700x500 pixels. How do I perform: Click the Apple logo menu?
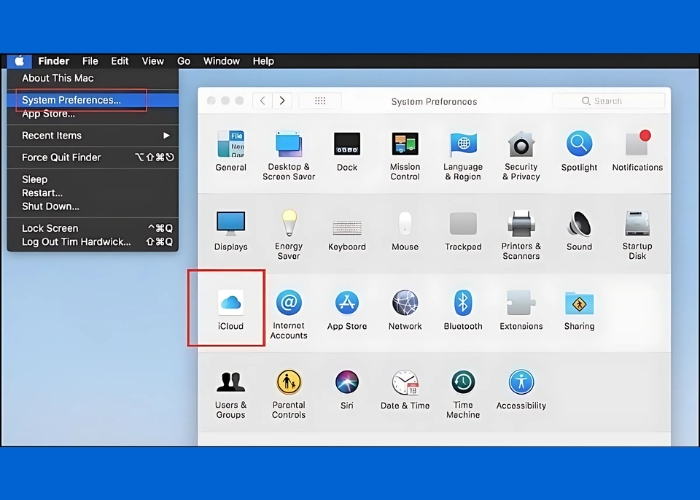19,61
